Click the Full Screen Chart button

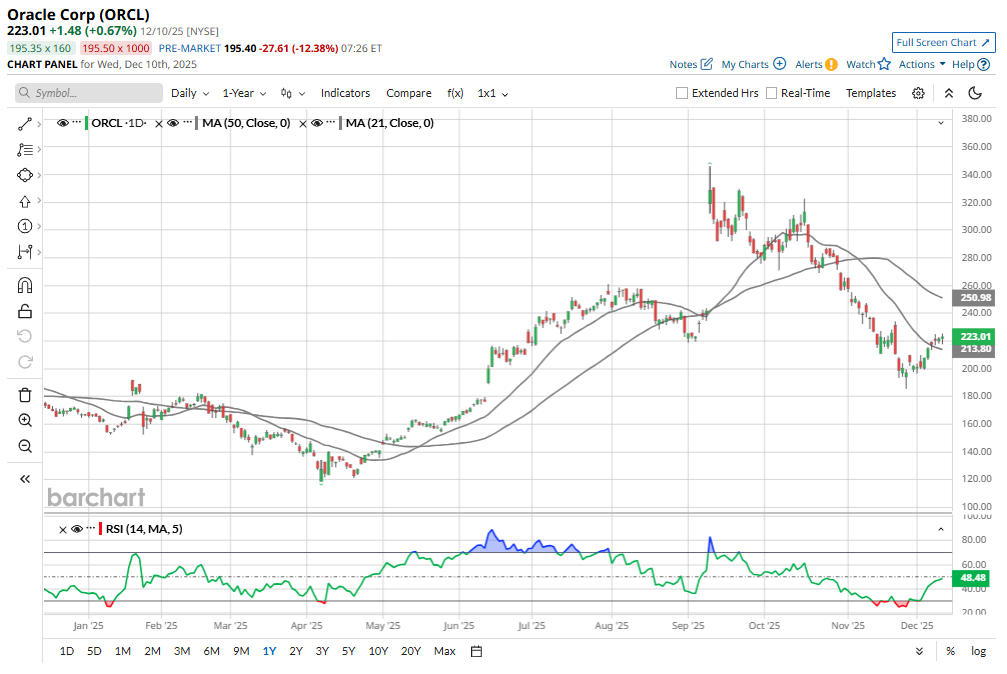943,42
